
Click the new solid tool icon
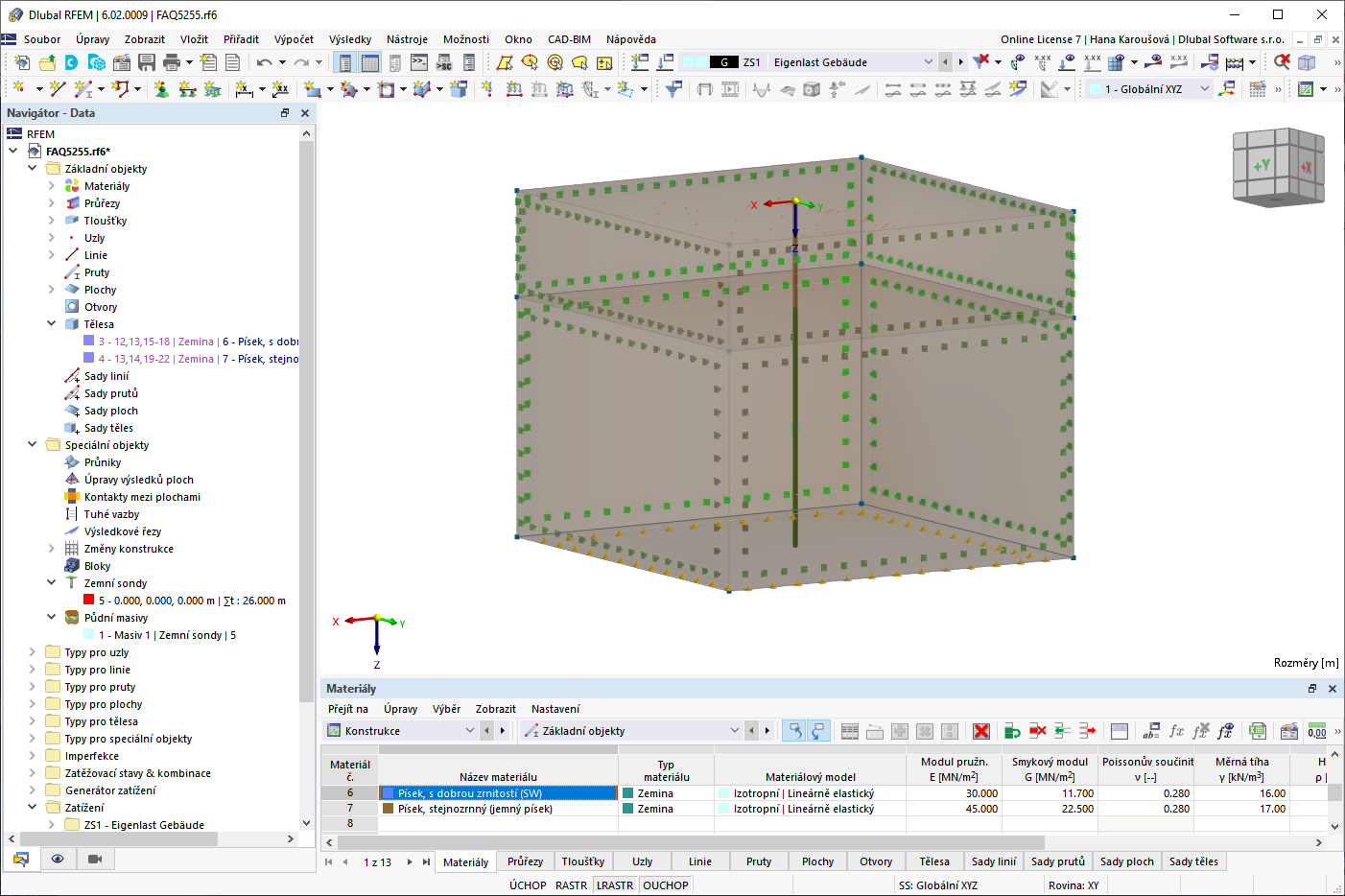[x=459, y=89]
